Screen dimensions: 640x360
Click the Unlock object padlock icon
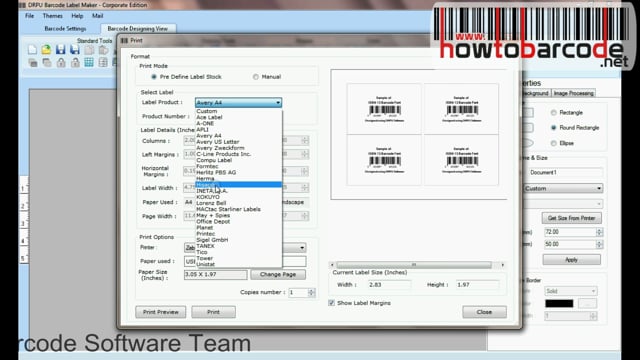tap(75, 62)
